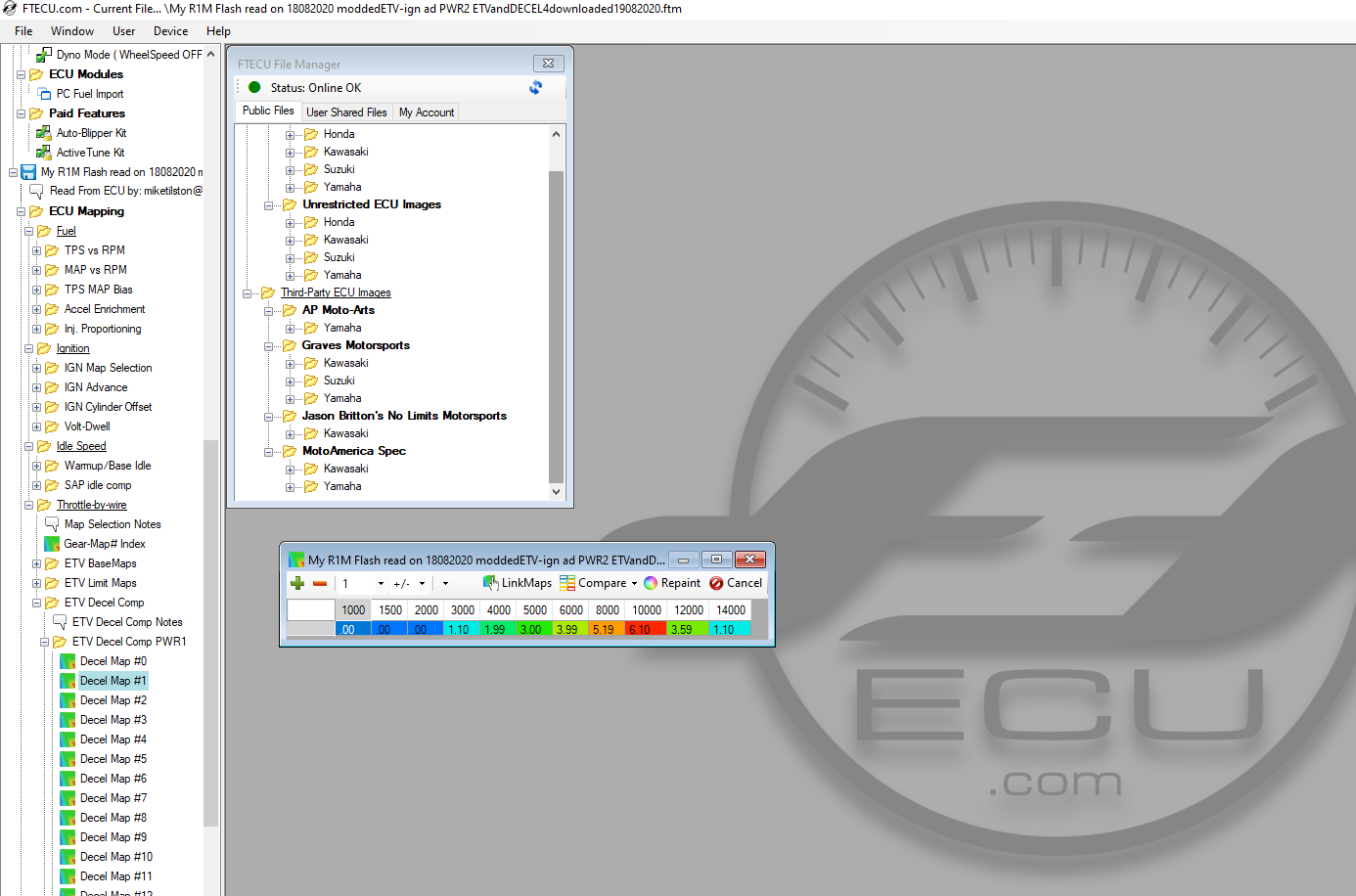The height and width of the screenshot is (896, 1356).
Task: Expand the TPS vs RPM folder
Action: [36, 250]
